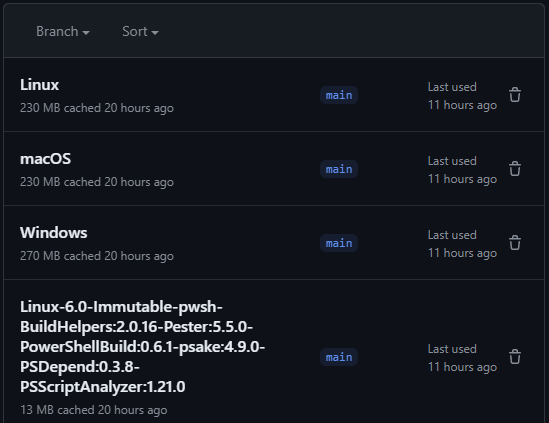549x423 pixels.
Task: Select the Linux-6.0-Immutable-pwsh-BuildHelpers cache key
Action: point(142,347)
